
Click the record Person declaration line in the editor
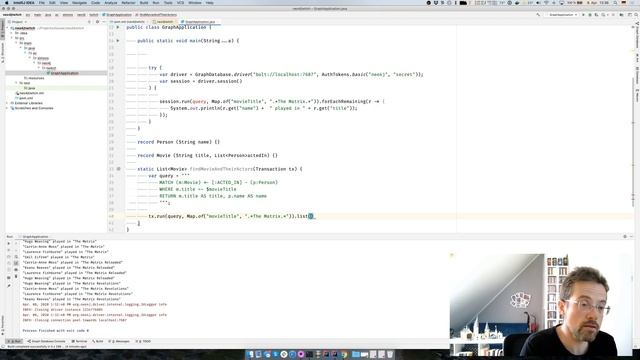click(178, 142)
